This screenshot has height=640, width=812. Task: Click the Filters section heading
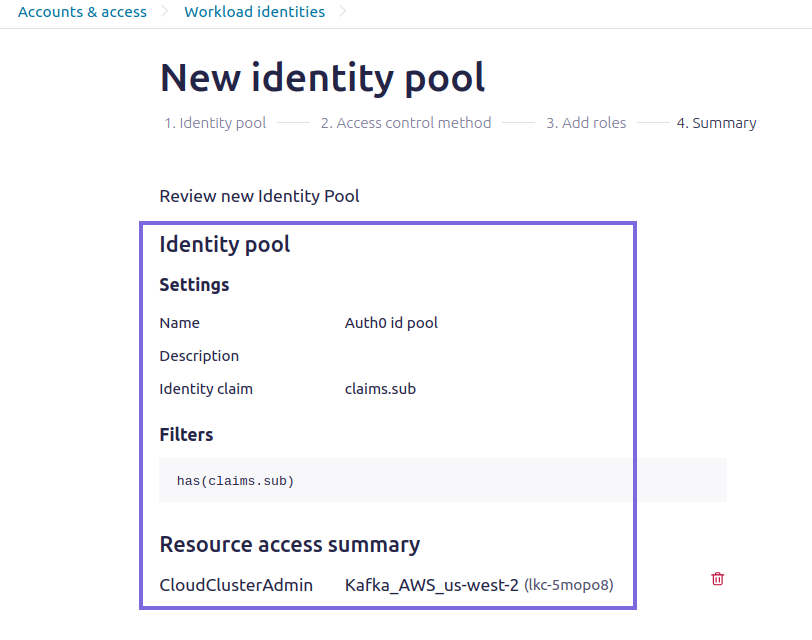pos(186,434)
